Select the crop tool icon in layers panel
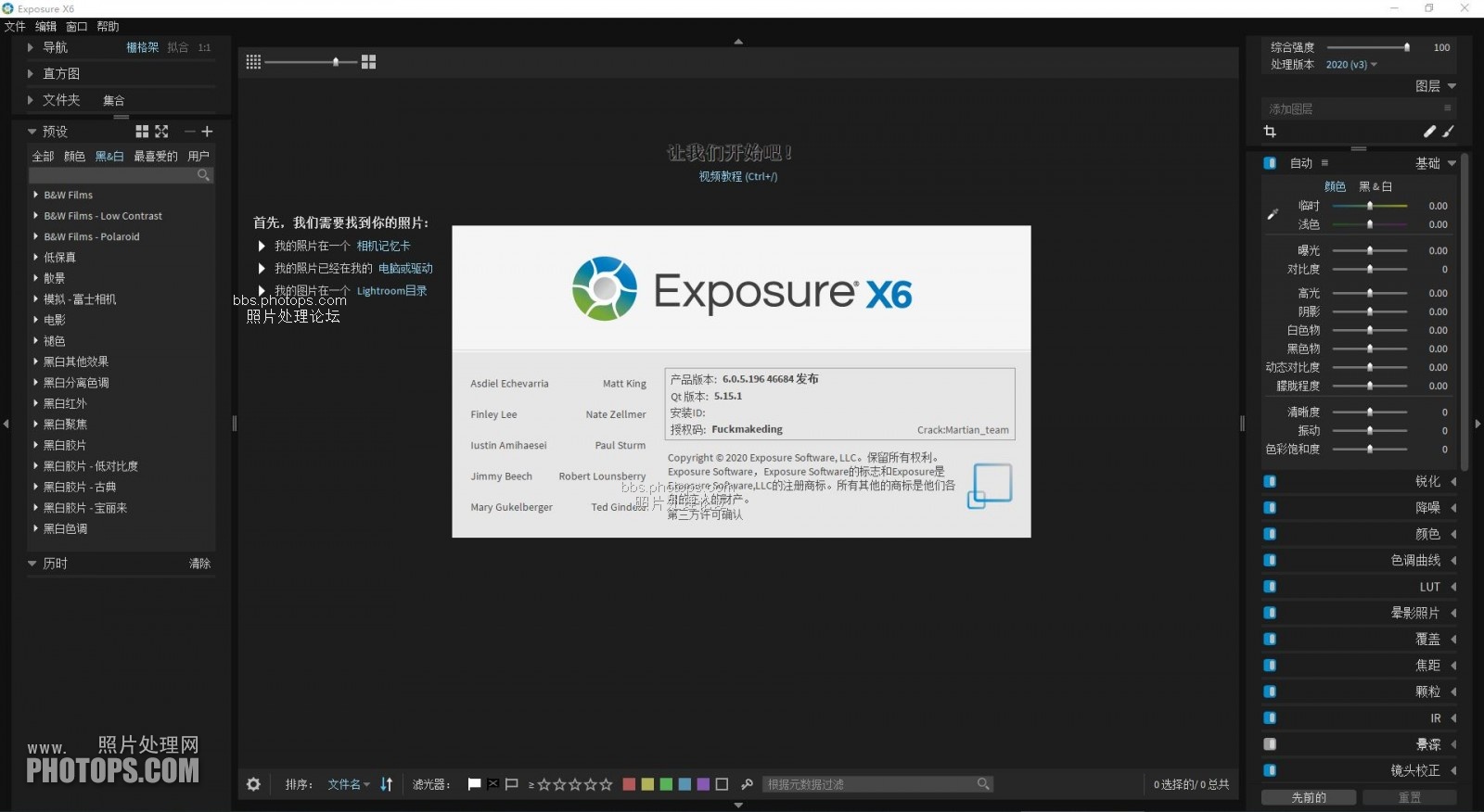Viewport: 1484px width, 812px height. [1270, 132]
